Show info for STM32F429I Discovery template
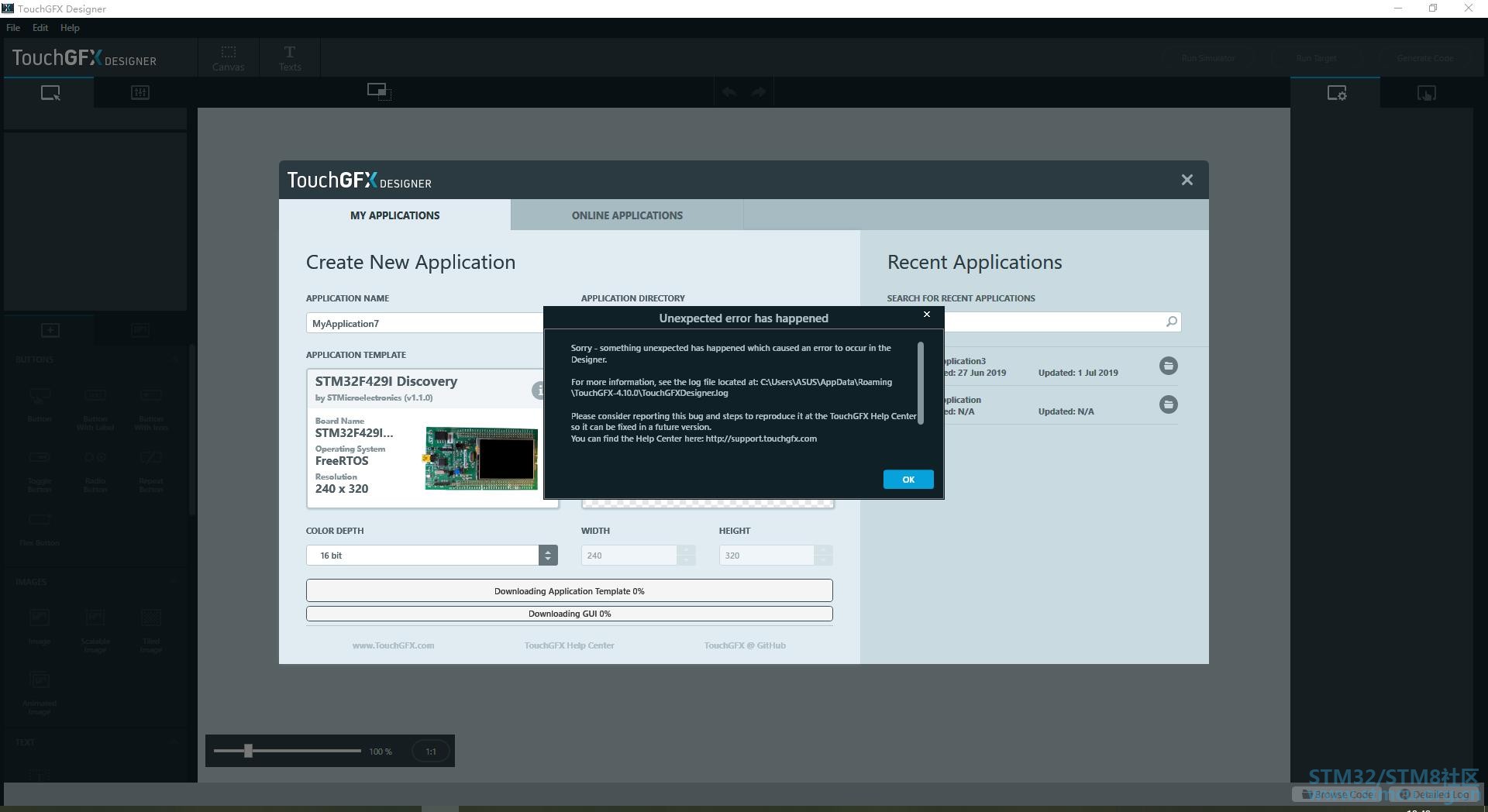The image size is (1488, 812). 539,391
